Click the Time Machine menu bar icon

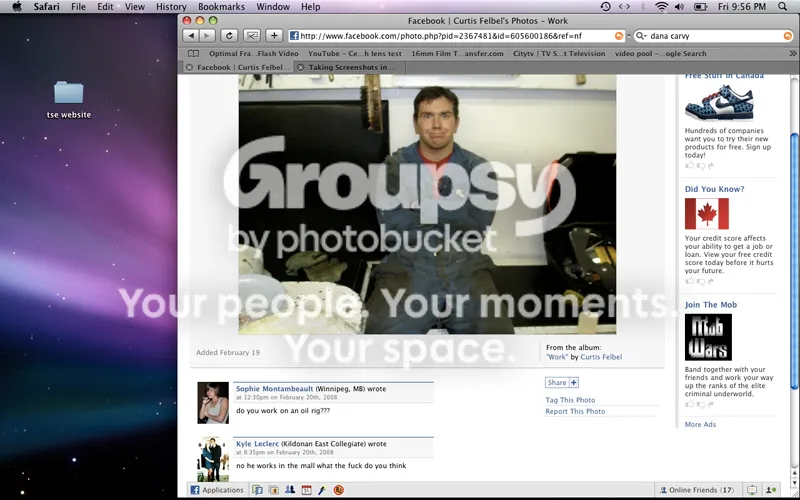click(605, 7)
